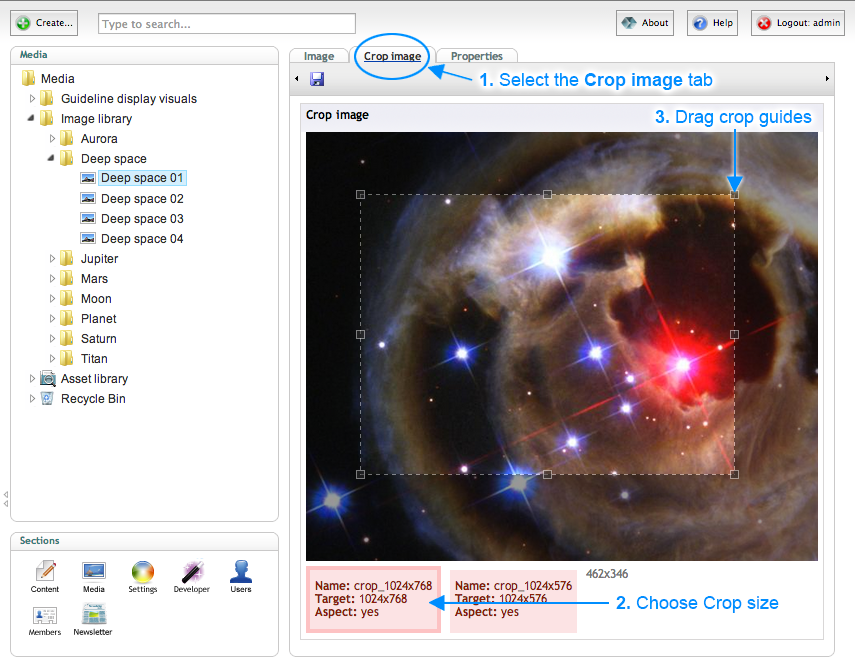The width and height of the screenshot is (855, 667).
Task: Open the Recycle Bin node
Action: pos(93,399)
